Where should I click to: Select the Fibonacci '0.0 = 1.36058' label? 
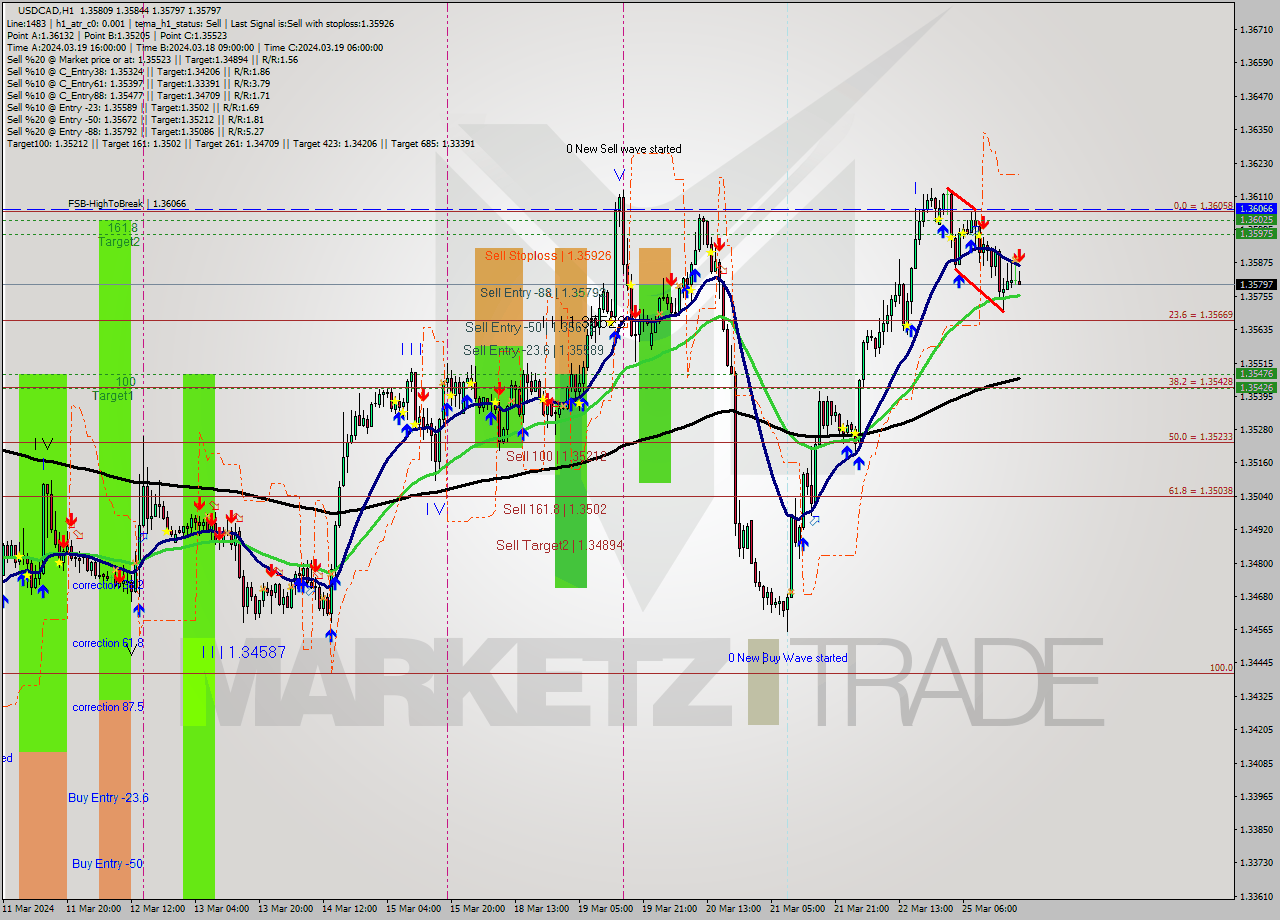pos(1204,206)
